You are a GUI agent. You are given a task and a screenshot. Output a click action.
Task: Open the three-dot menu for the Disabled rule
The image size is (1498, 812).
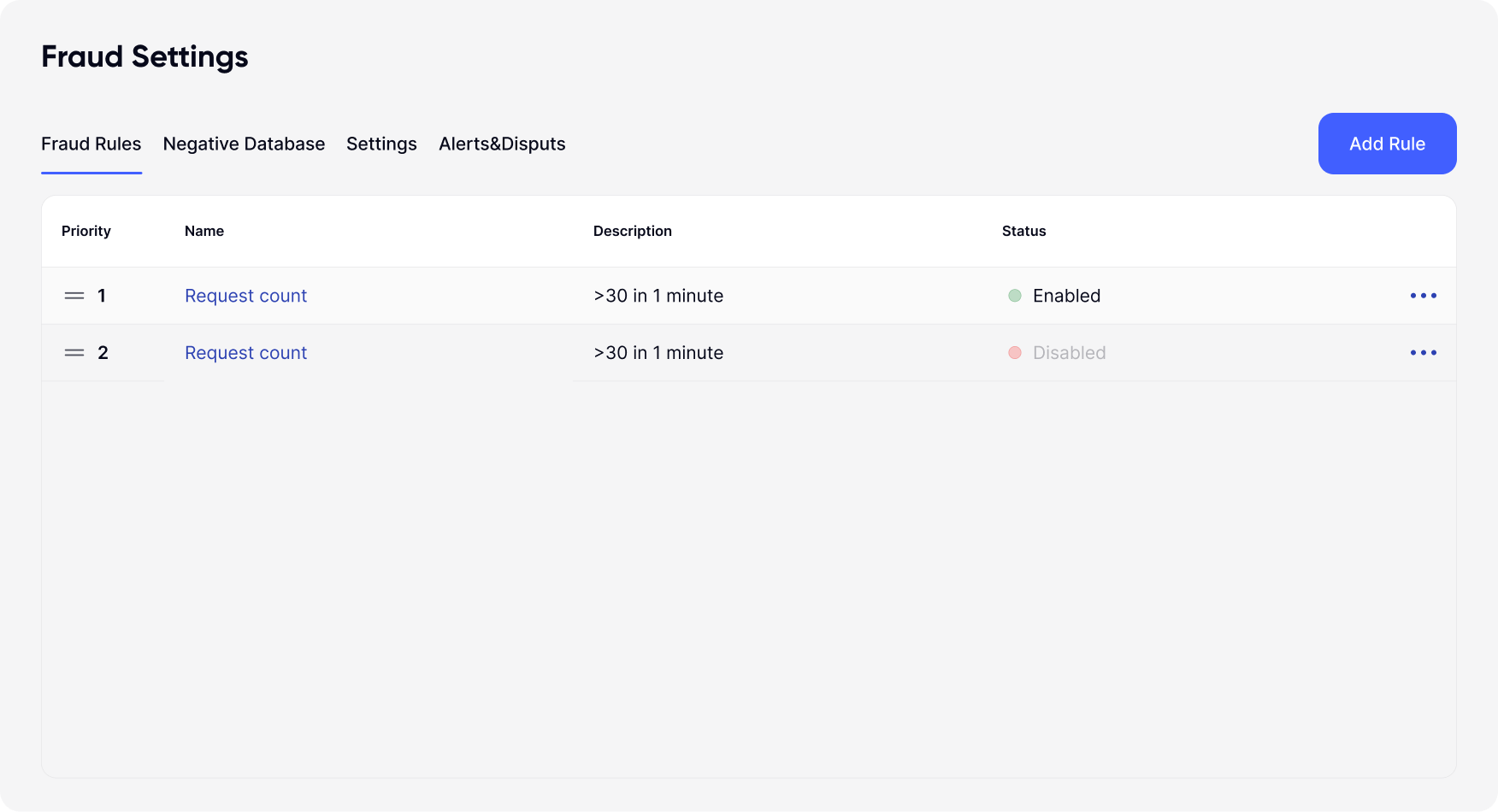[x=1423, y=353]
